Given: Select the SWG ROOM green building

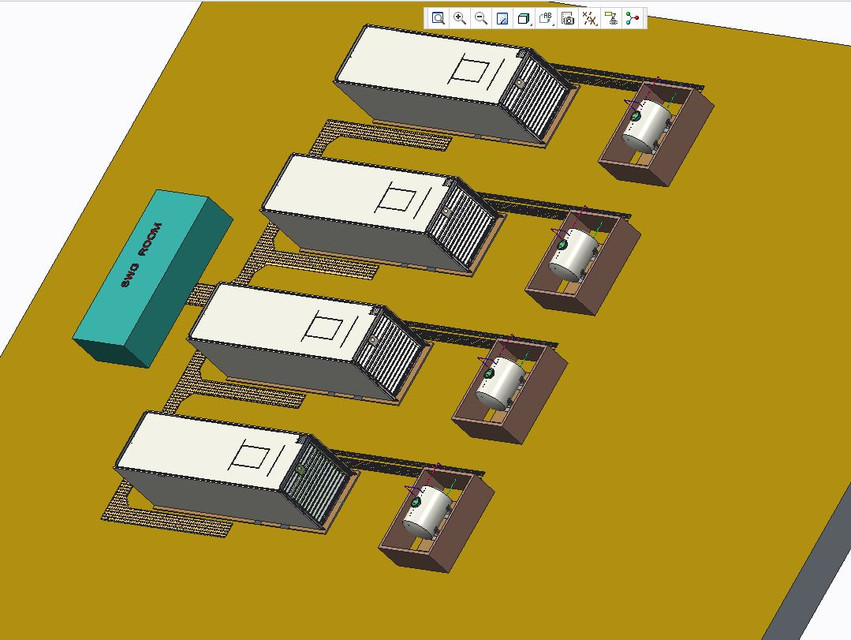Looking at the screenshot, I should [150, 270].
